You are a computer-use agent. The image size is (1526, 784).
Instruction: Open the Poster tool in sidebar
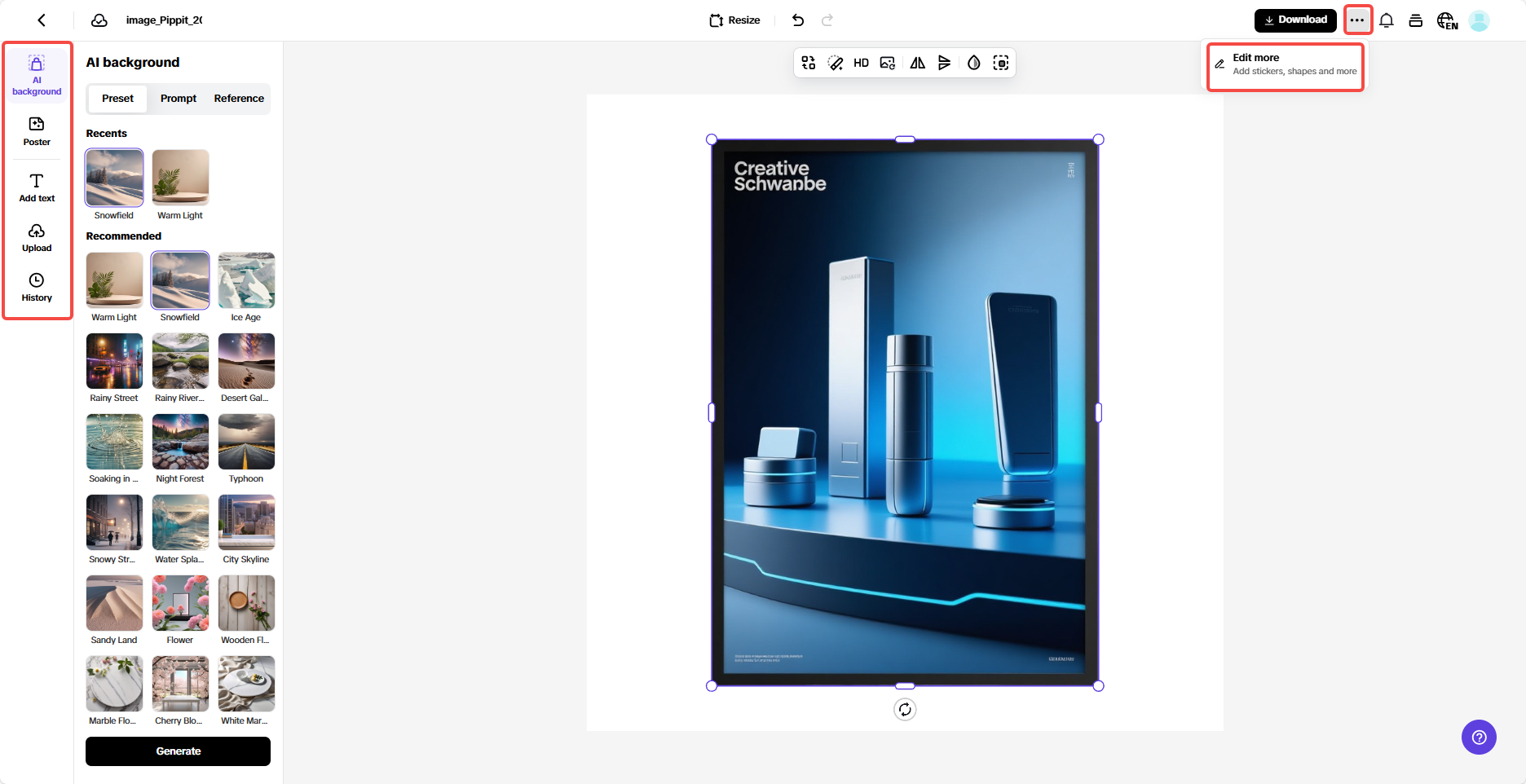tap(37, 131)
